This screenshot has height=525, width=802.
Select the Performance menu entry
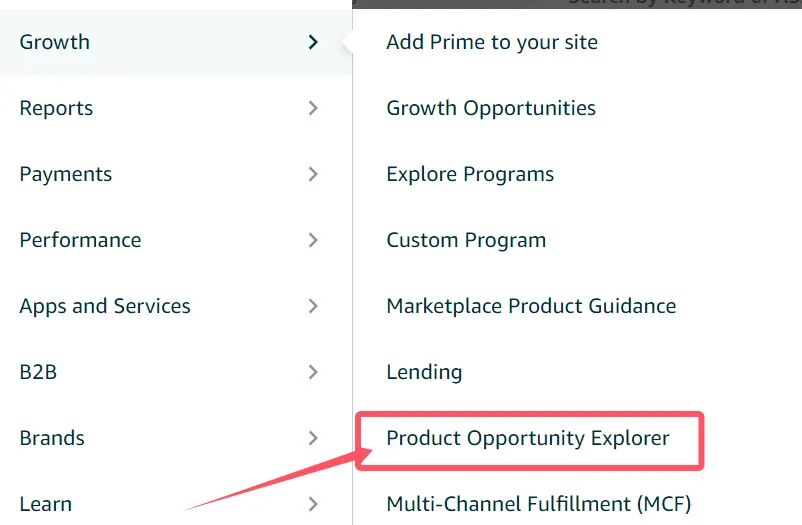pos(80,240)
